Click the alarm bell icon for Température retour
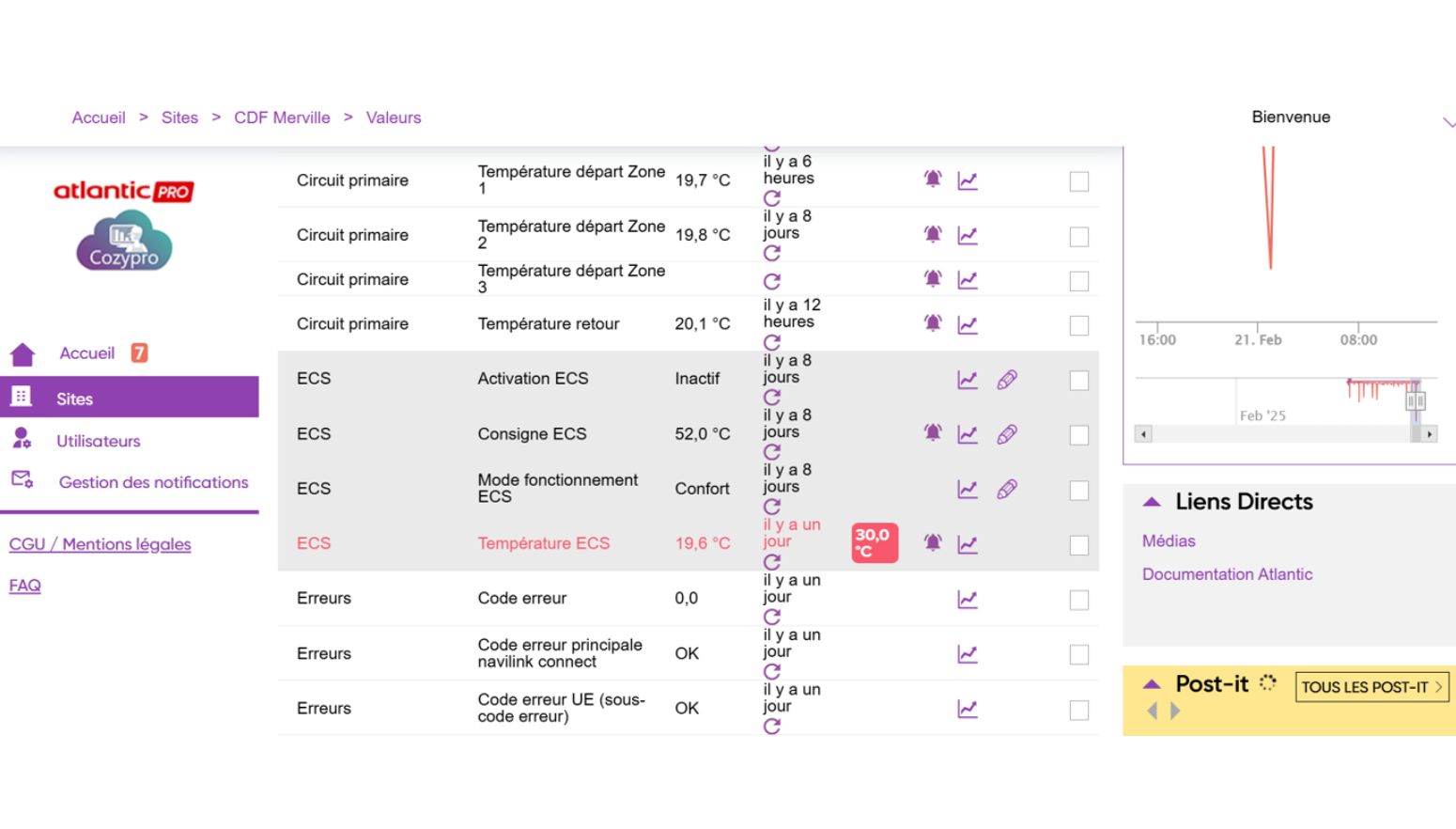 point(932,323)
